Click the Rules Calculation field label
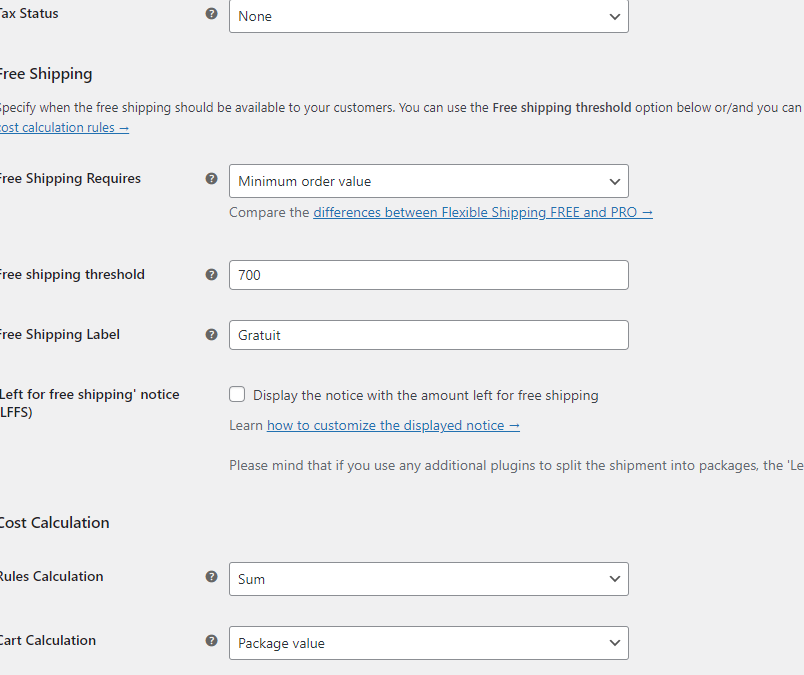 [51, 577]
